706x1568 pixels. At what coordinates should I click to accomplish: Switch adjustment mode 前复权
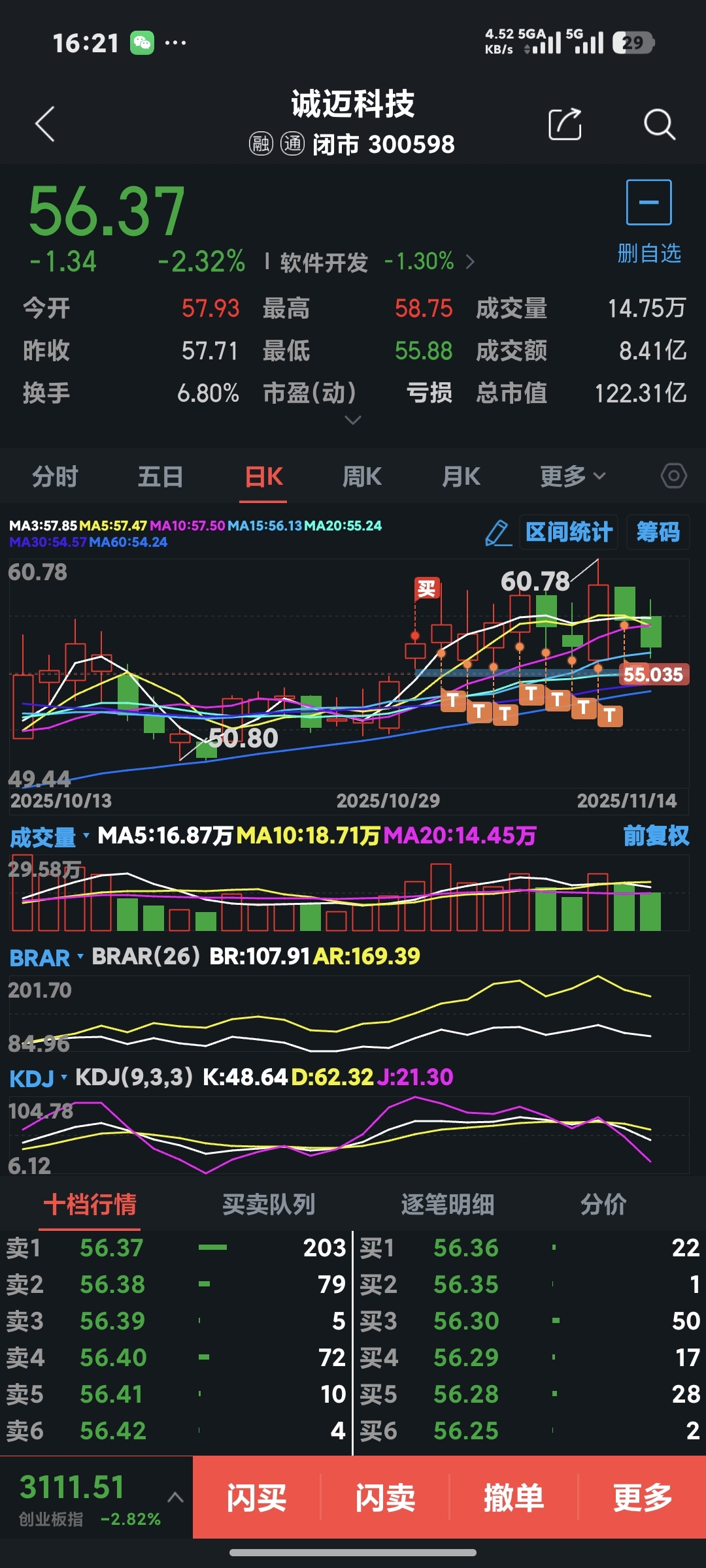(656, 836)
